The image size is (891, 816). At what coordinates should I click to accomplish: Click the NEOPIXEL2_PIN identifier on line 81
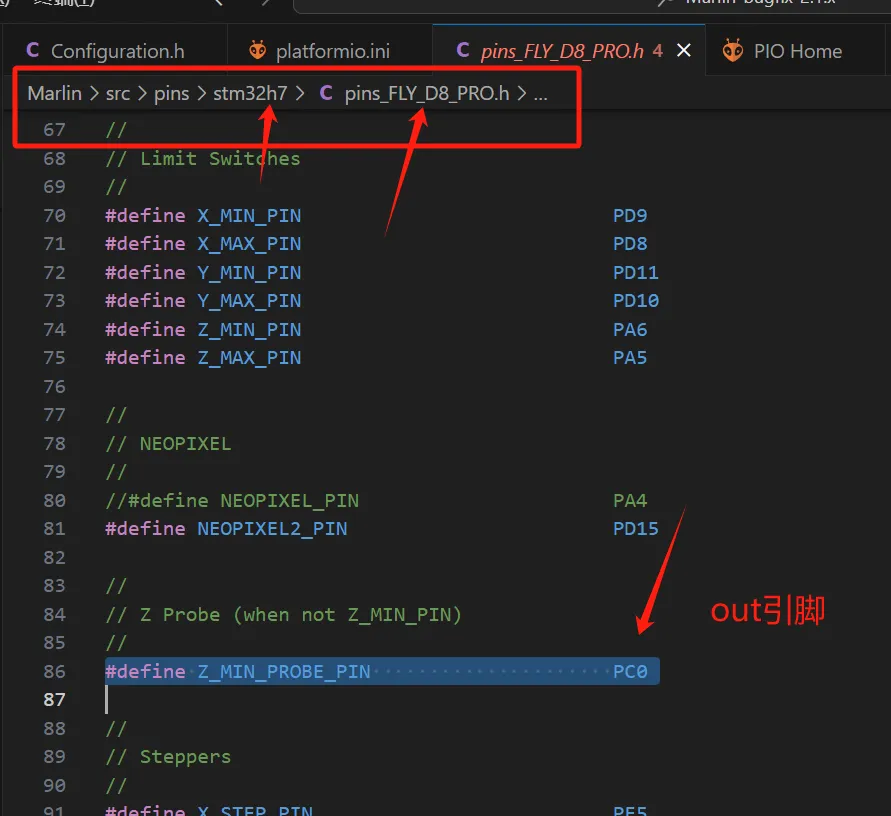coord(272,528)
